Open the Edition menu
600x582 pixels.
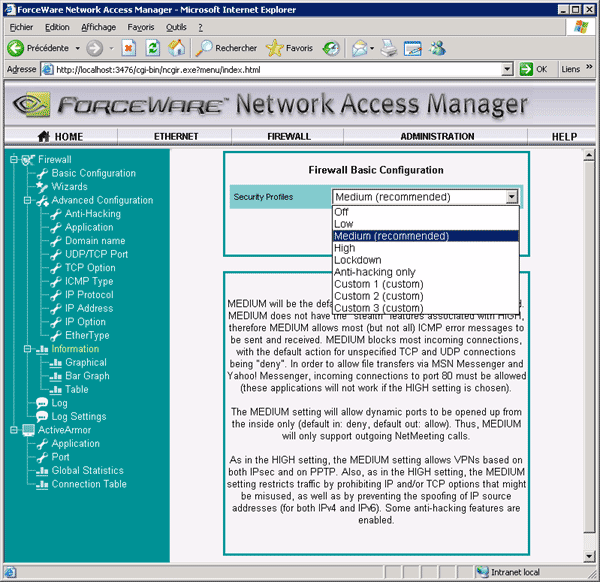(x=57, y=27)
